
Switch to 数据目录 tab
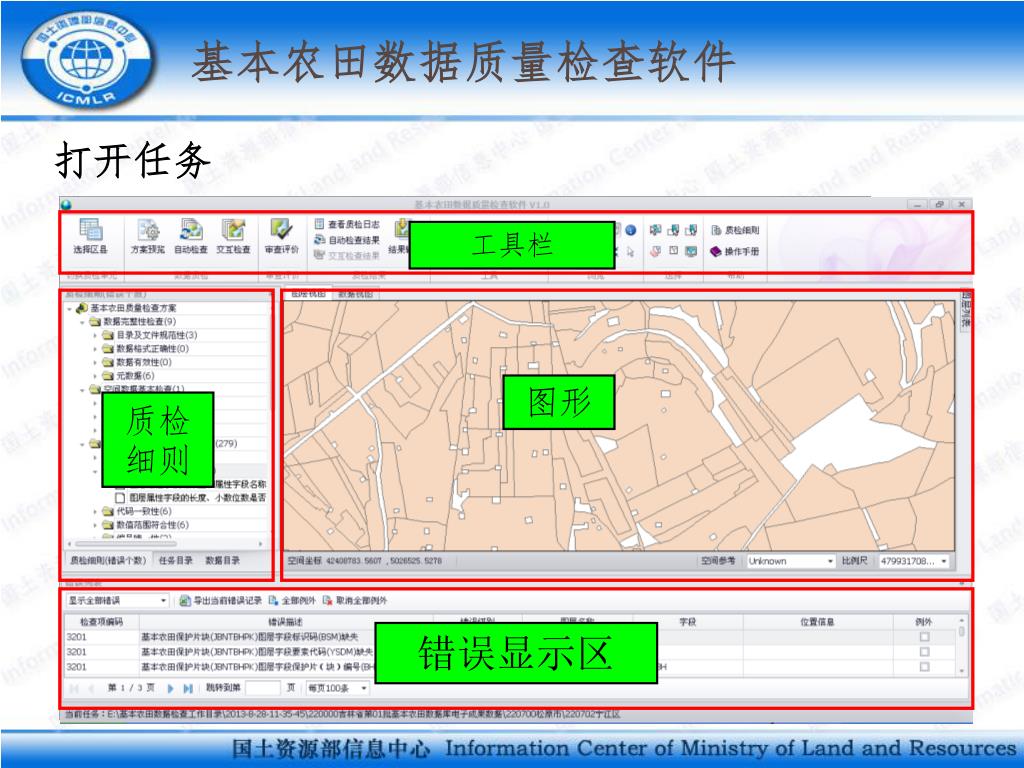click(223, 560)
